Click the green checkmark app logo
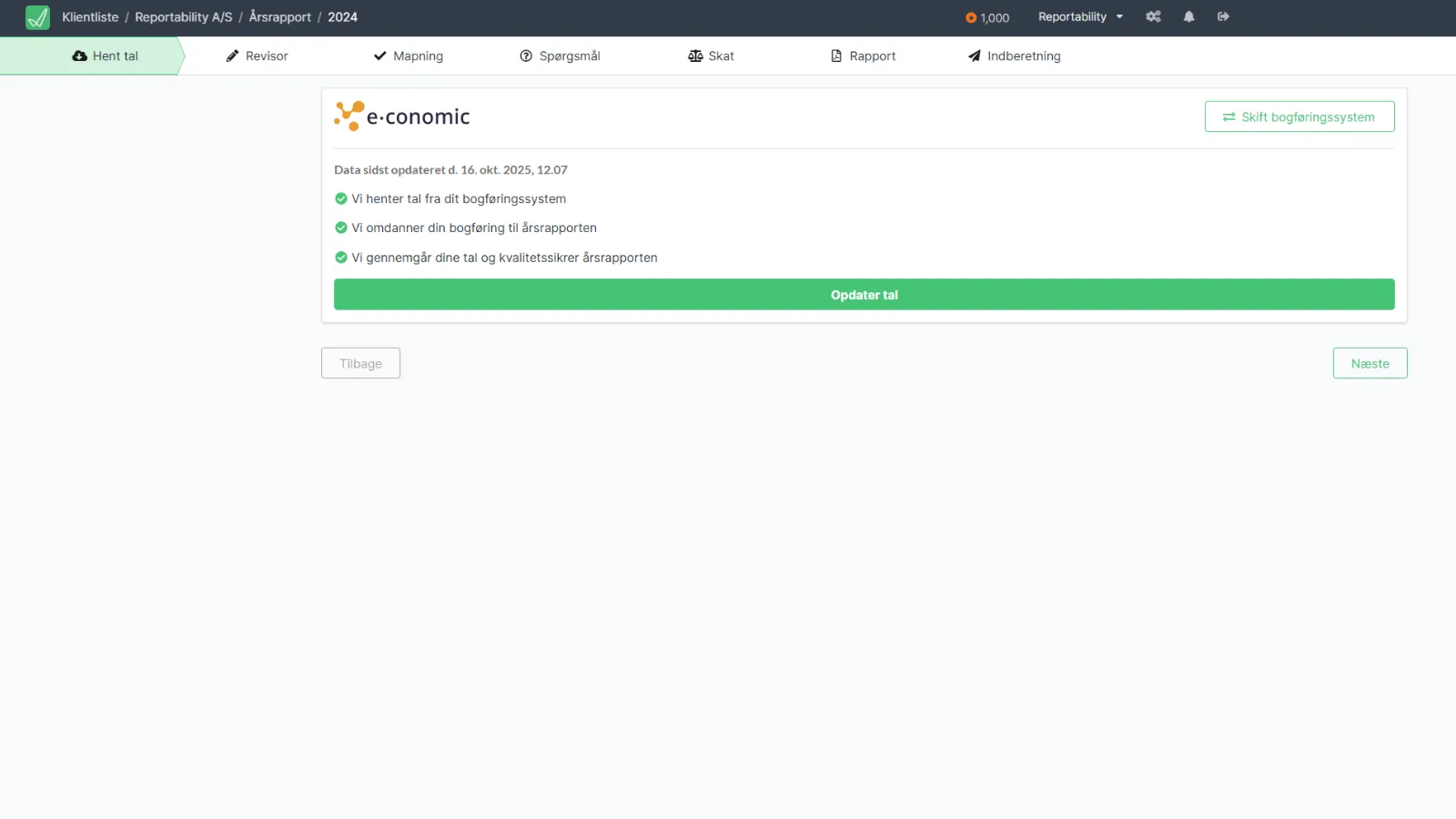The width and height of the screenshot is (1456, 819). [37, 17]
